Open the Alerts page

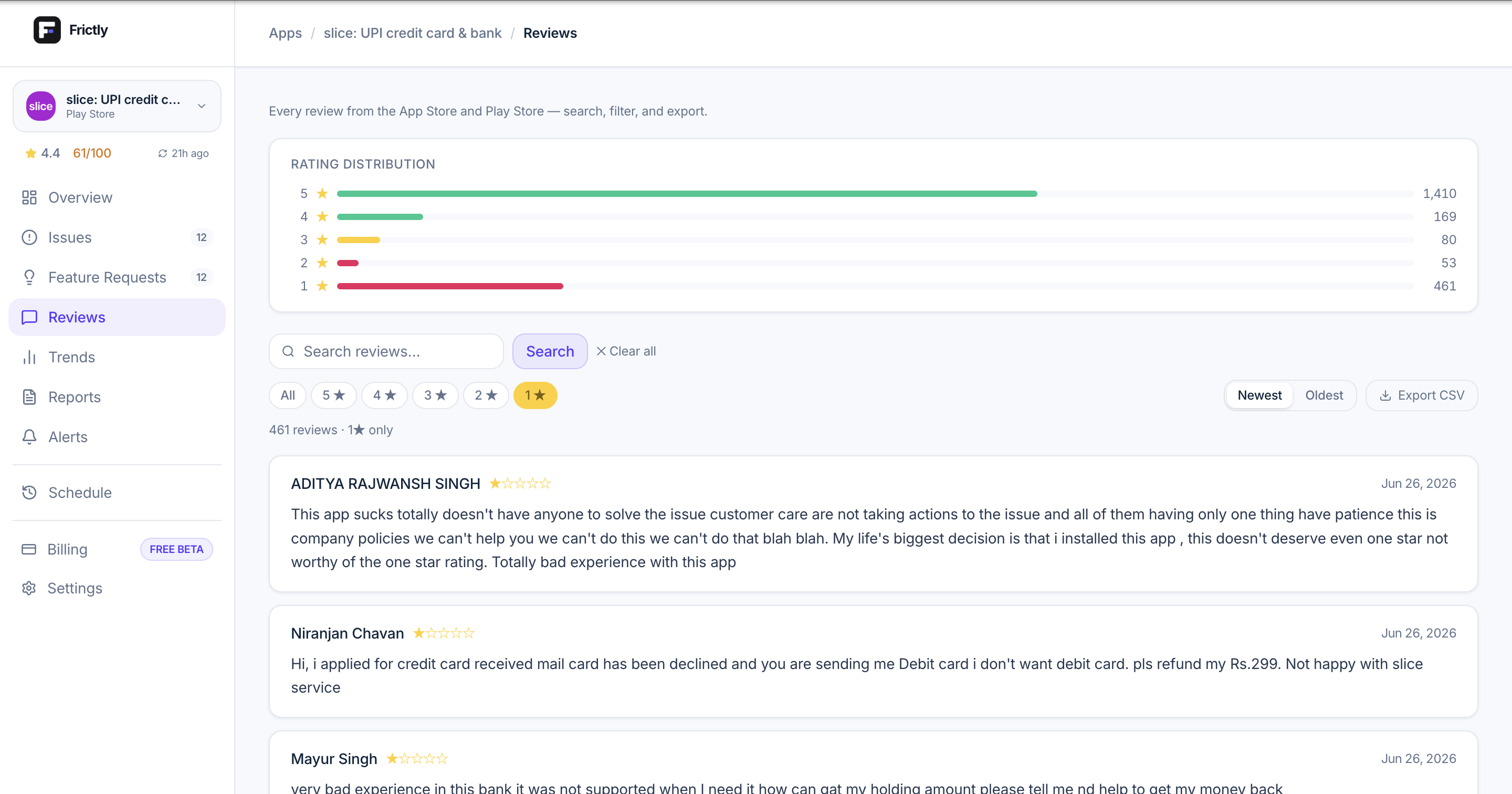coord(117,437)
